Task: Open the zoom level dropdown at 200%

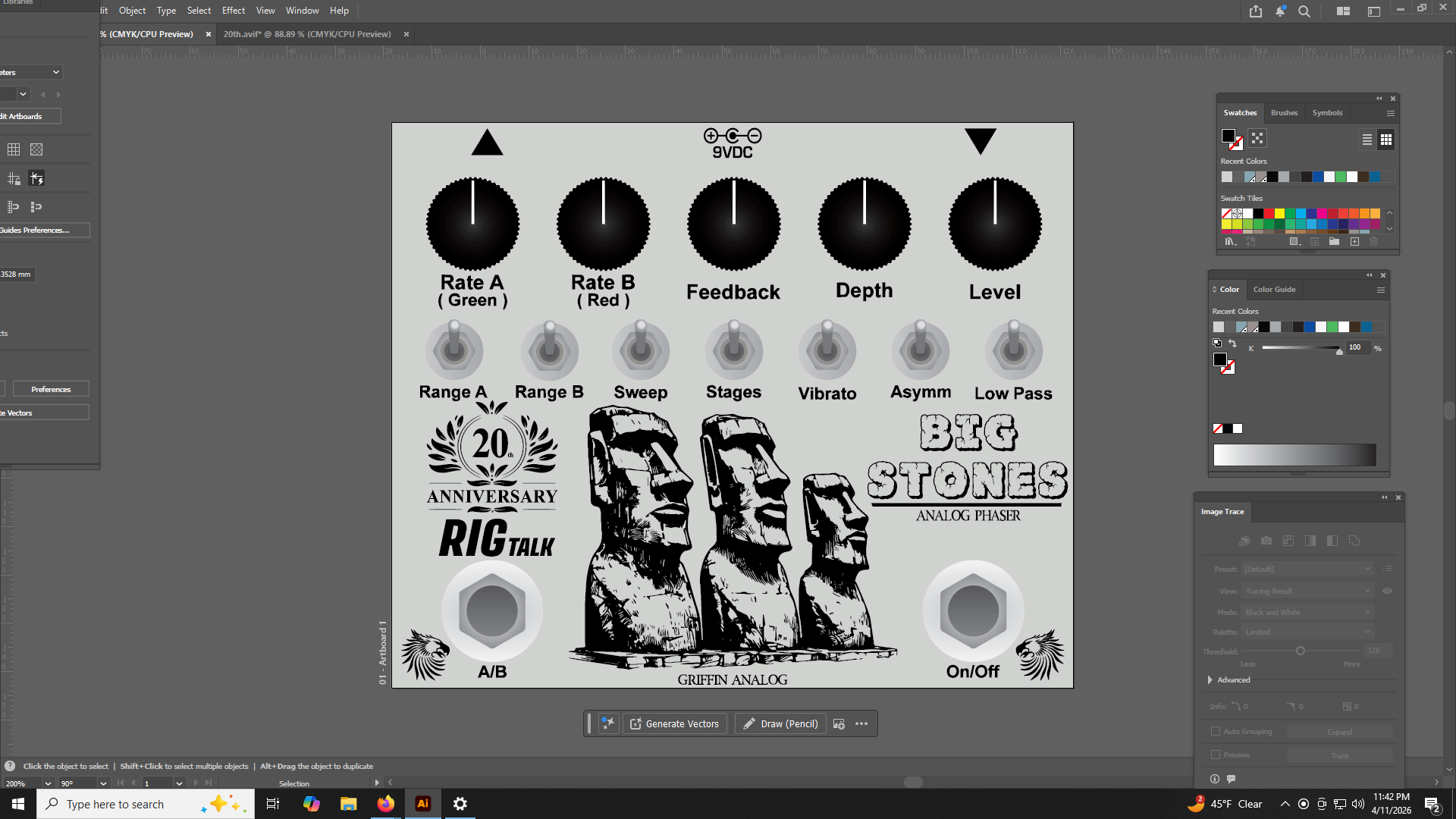Action: point(48,783)
